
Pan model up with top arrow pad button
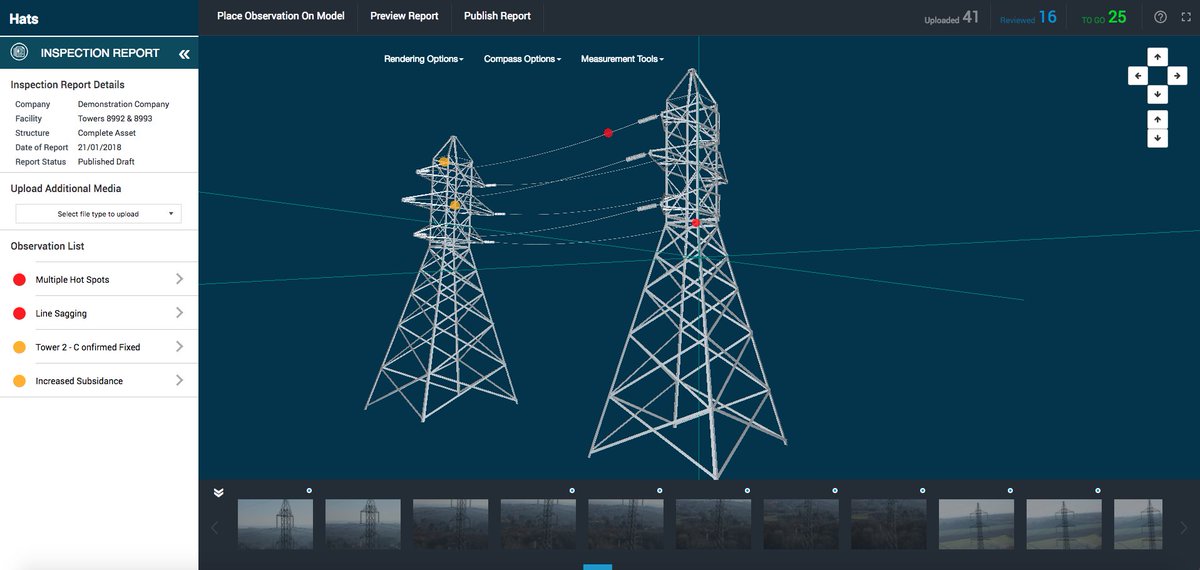(1157, 56)
